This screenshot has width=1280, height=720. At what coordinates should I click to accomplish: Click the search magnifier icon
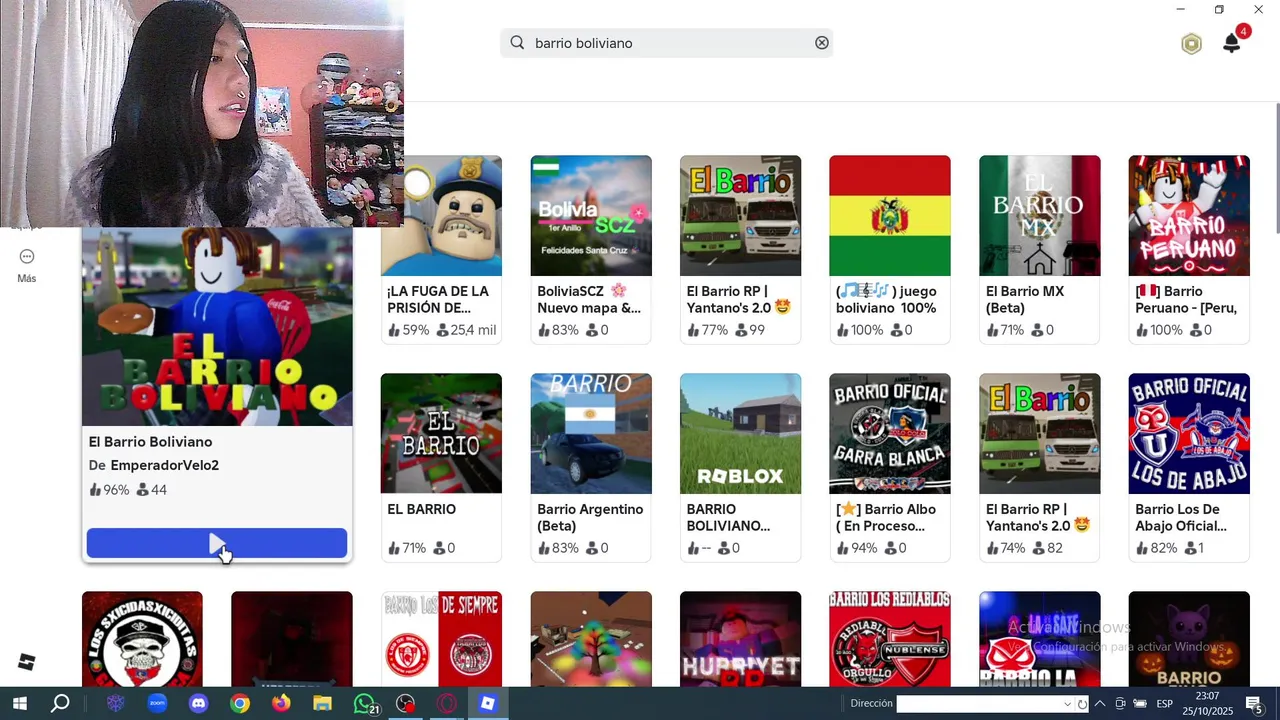coord(517,43)
